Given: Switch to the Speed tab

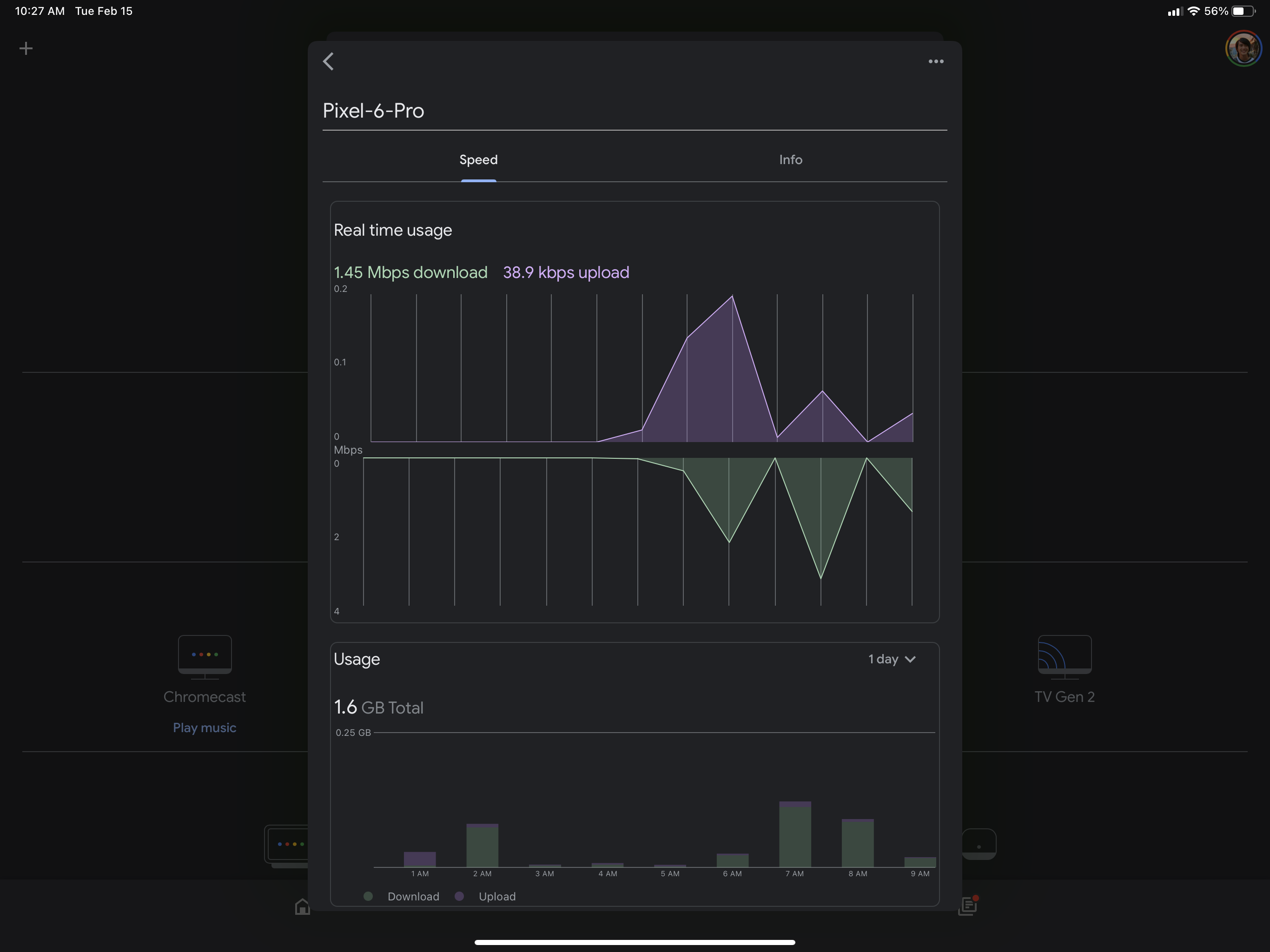Looking at the screenshot, I should click(x=478, y=159).
